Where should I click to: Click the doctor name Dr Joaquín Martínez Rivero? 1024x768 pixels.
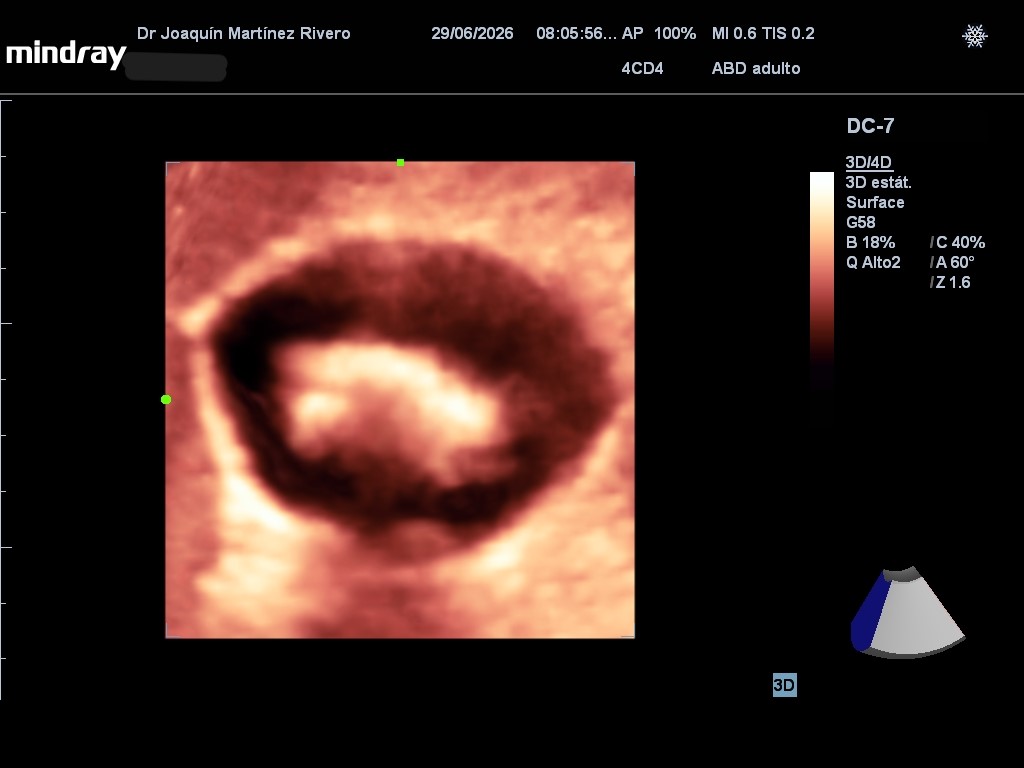244,33
